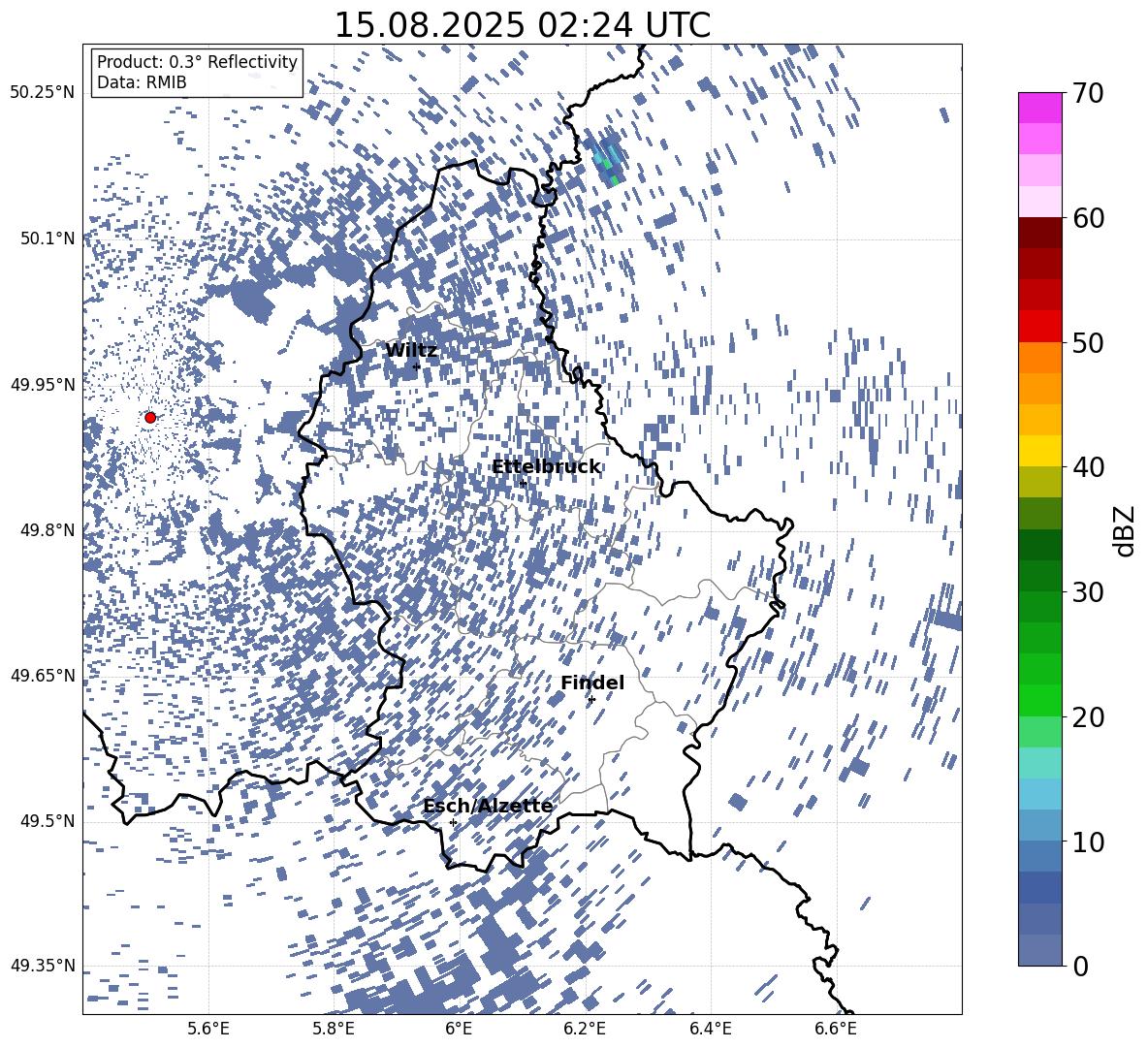Click the red radar location dot
The width and height of the screenshot is (1148, 1048).
point(150,417)
